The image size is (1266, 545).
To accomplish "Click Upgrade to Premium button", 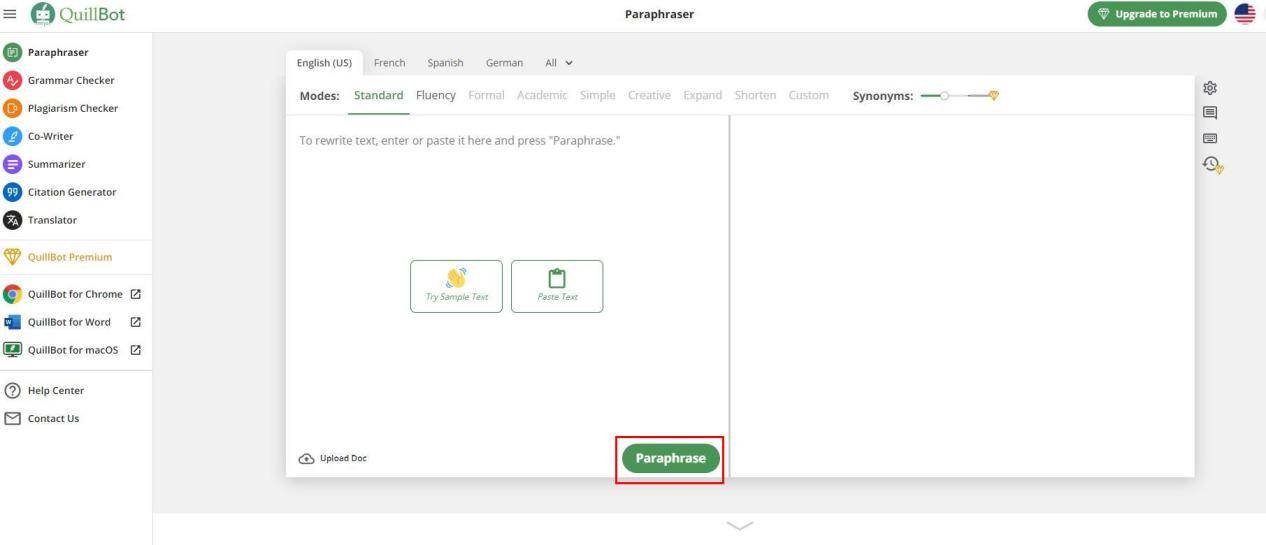I will click(x=1157, y=14).
